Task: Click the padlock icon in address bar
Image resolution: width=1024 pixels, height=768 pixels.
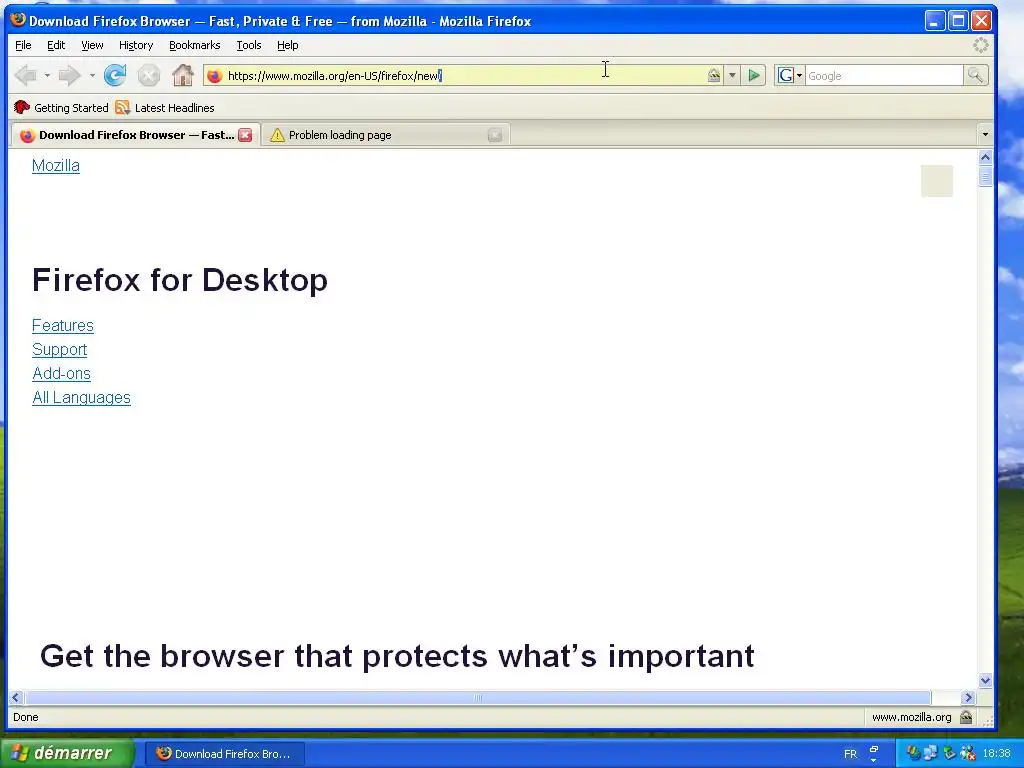Action: [x=714, y=76]
